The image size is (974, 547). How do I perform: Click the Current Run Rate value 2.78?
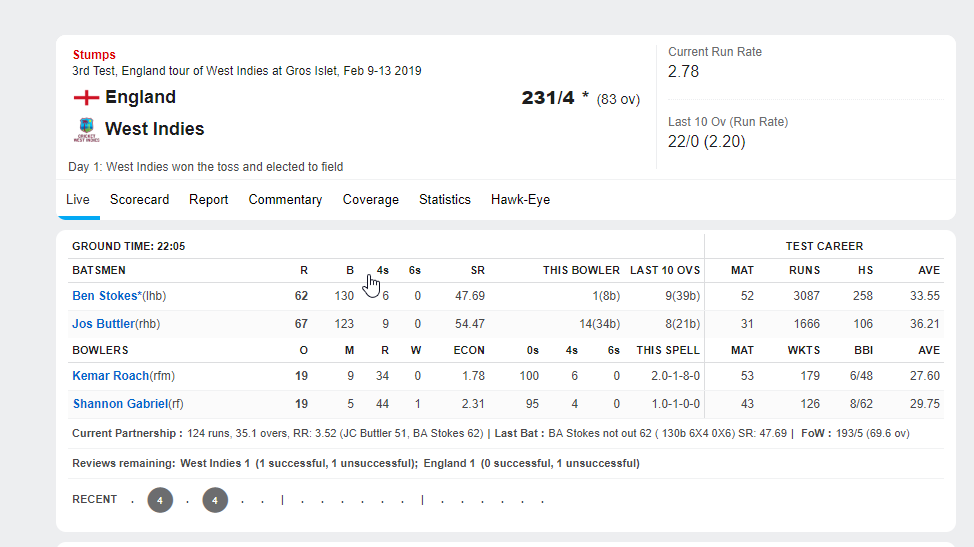(683, 71)
